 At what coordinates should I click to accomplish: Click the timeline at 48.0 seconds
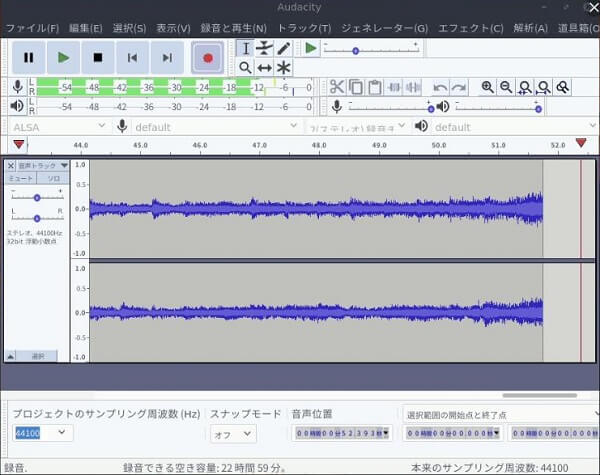(319, 145)
